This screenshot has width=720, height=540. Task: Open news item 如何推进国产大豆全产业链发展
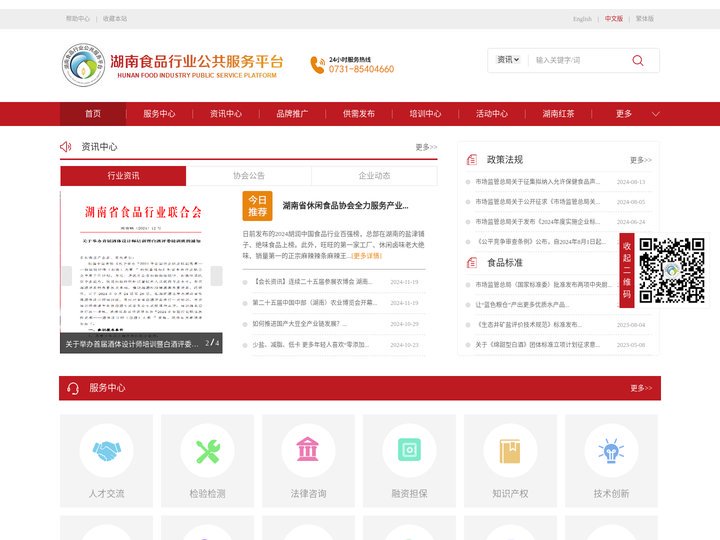point(299,324)
